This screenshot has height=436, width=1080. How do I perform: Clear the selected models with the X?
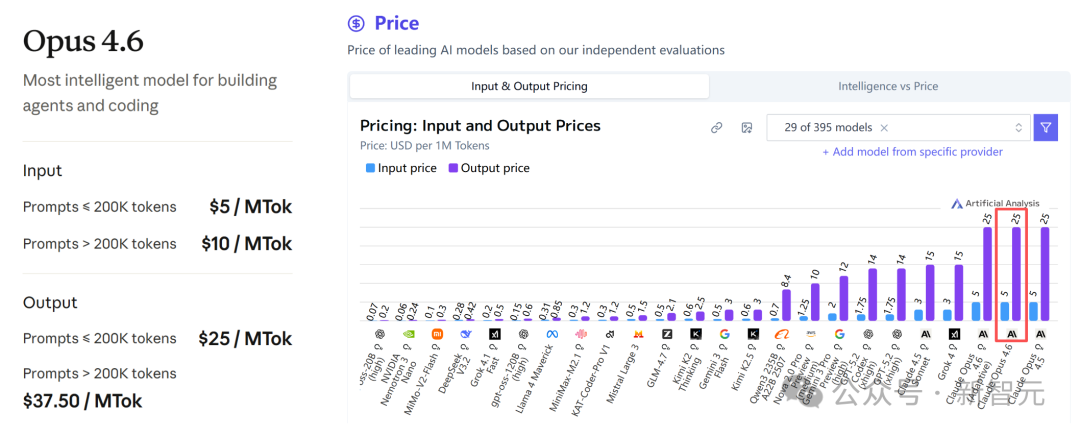884,128
